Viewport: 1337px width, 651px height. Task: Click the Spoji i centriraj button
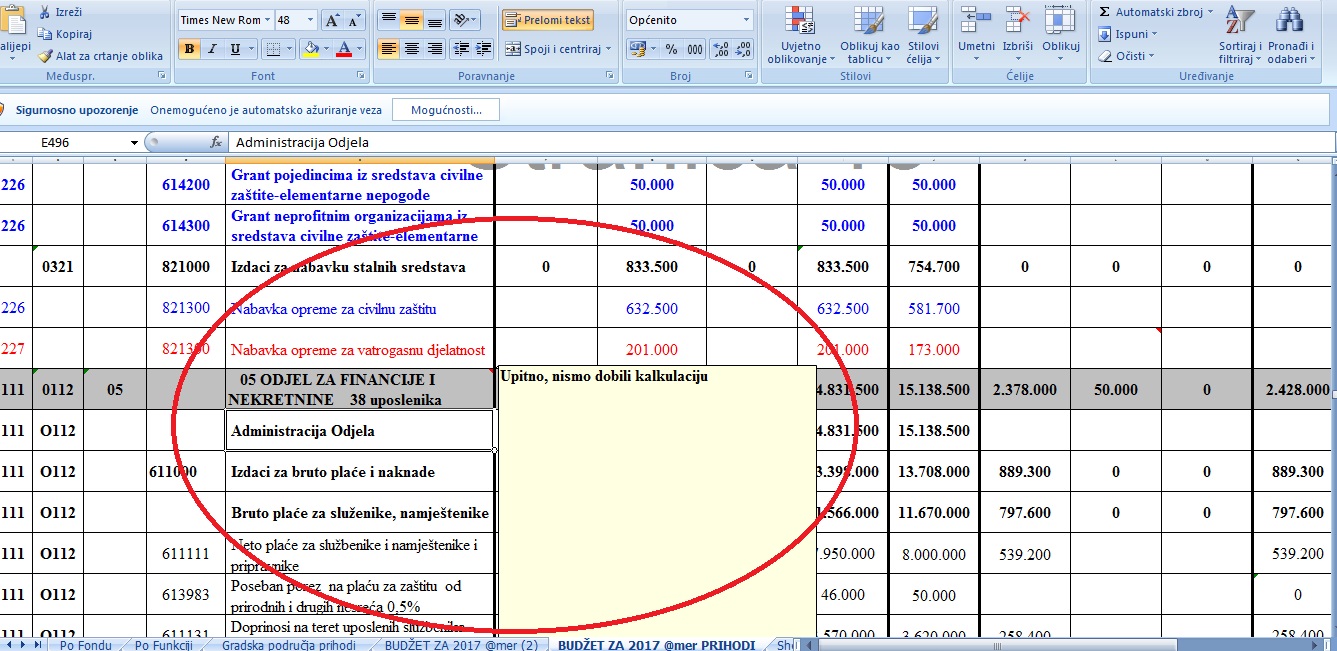tap(552, 49)
